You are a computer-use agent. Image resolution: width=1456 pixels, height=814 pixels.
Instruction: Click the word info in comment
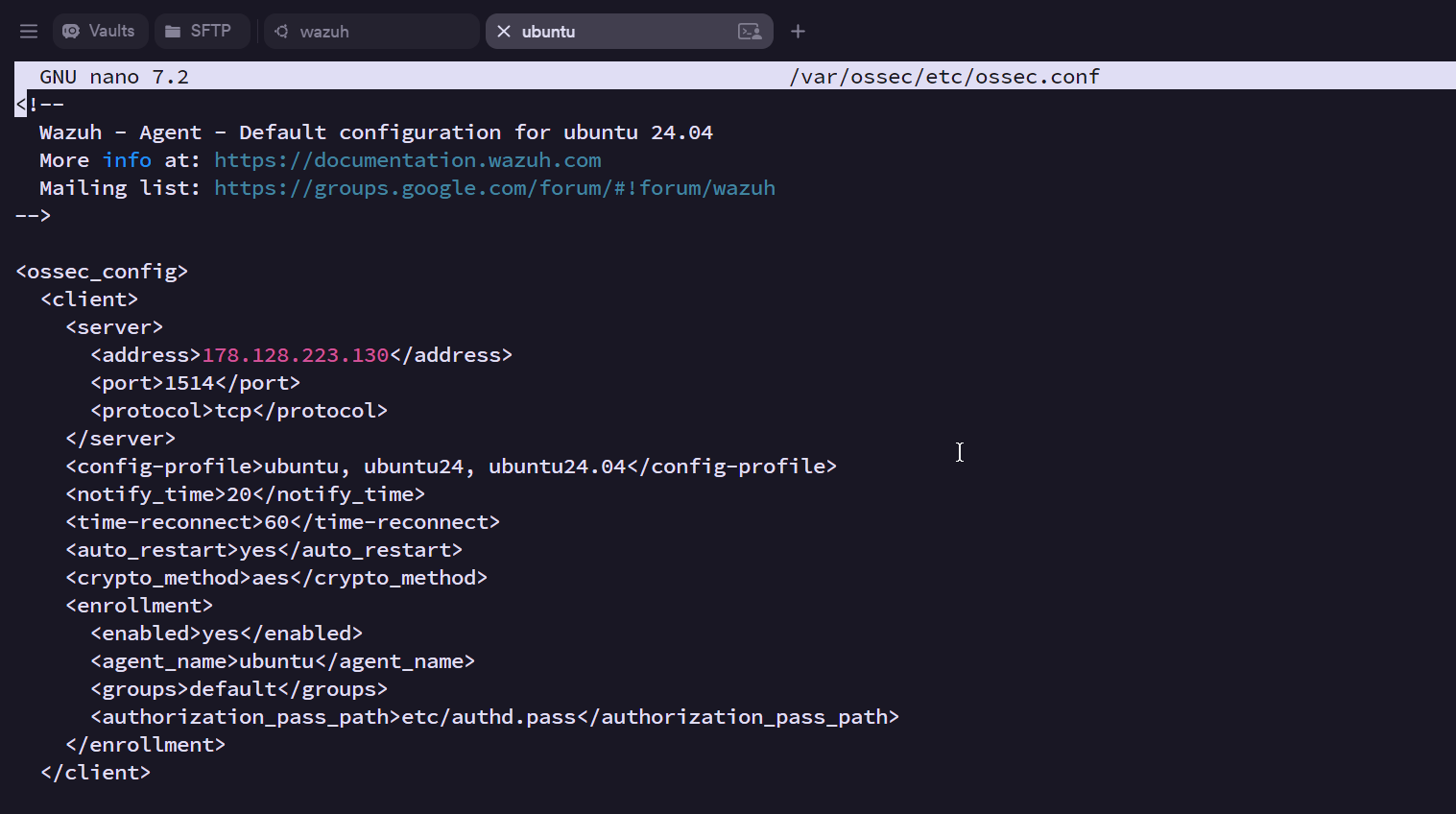tap(128, 160)
